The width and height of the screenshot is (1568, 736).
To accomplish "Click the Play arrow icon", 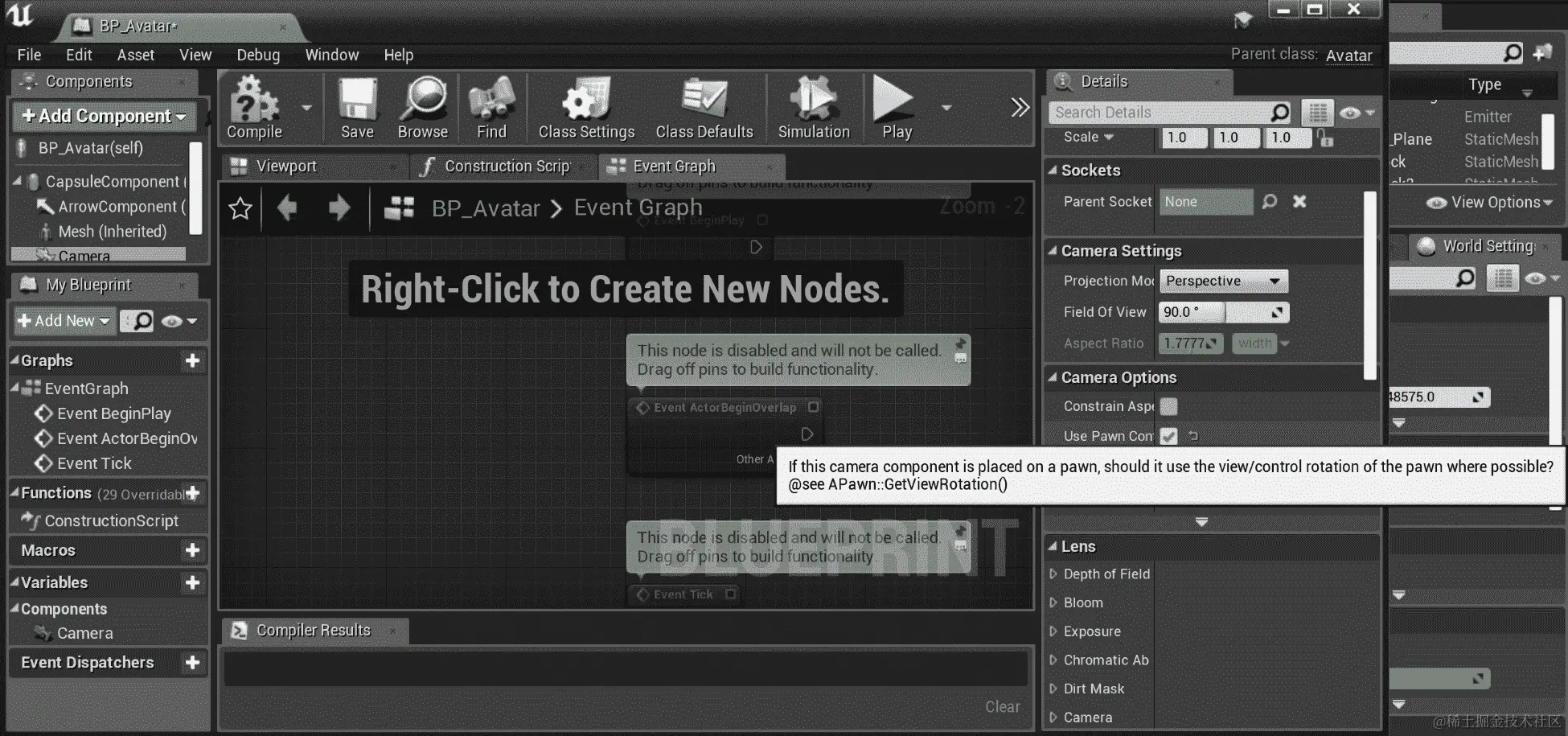I will (893, 98).
